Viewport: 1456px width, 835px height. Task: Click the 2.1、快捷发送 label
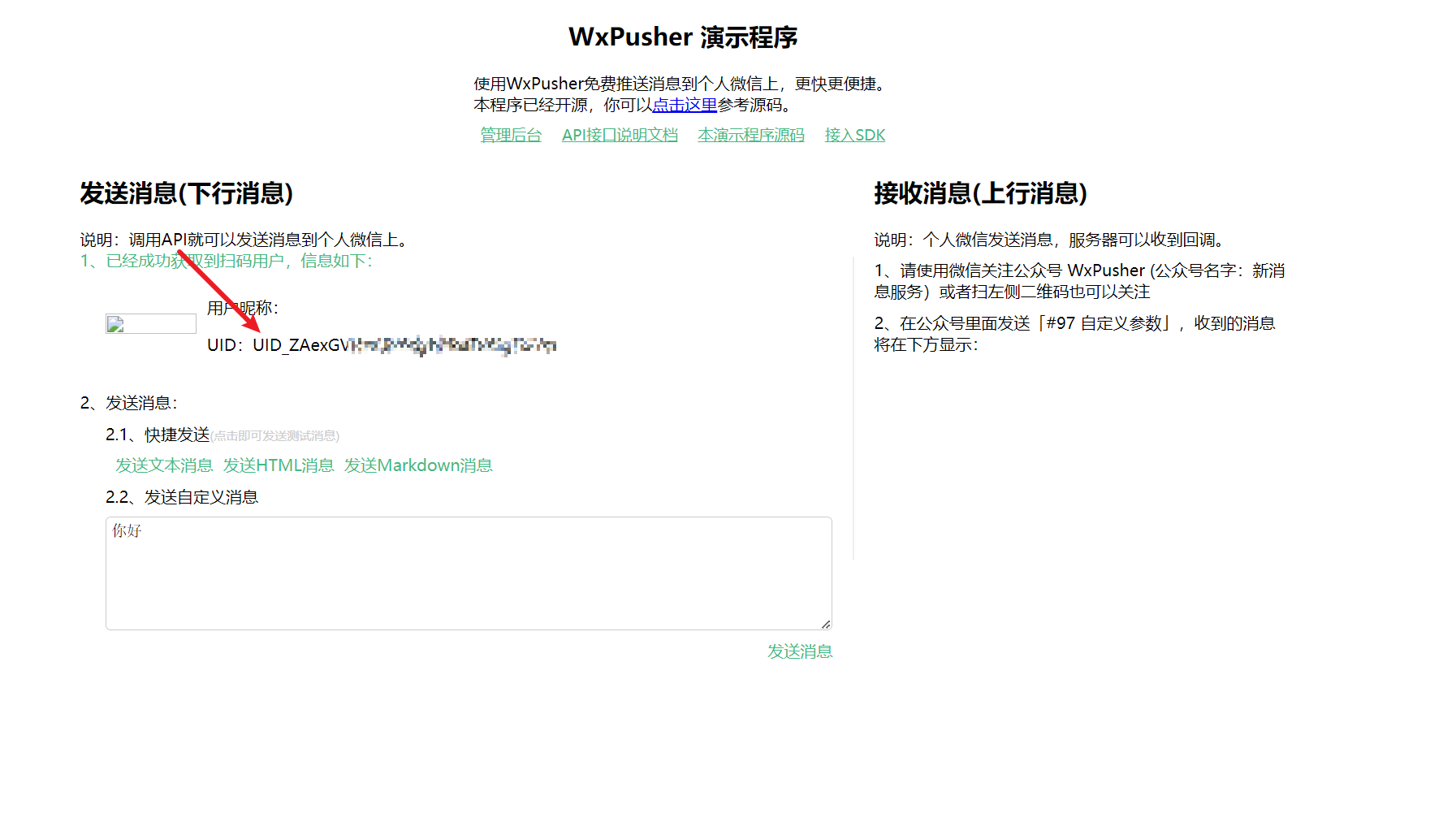click(158, 435)
